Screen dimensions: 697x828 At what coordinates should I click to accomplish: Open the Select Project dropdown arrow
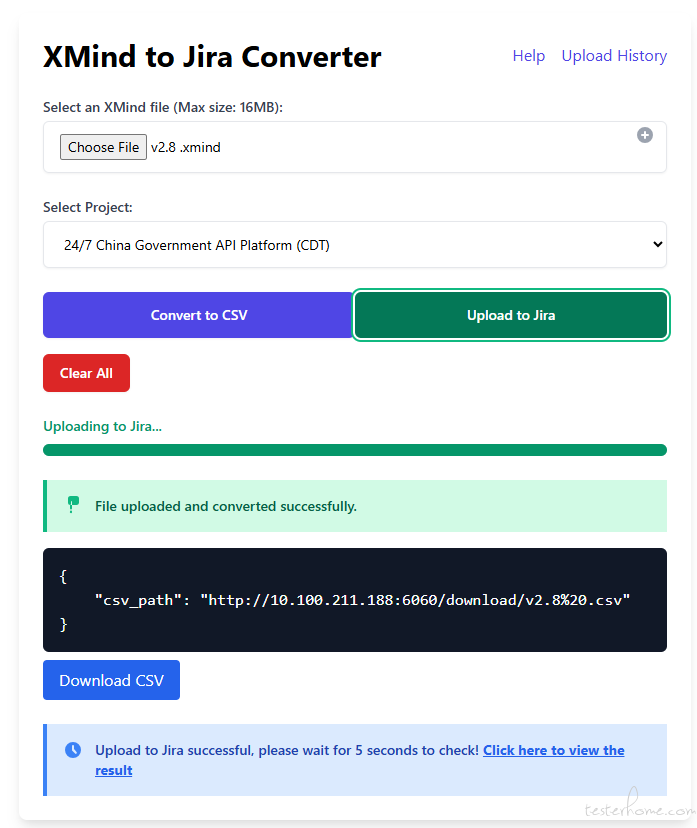point(657,244)
